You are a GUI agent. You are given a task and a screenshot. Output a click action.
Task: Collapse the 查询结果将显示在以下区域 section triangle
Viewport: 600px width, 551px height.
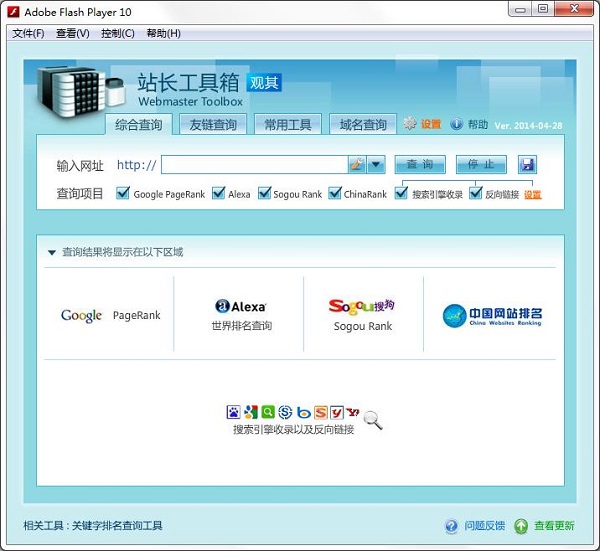[52, 253]
